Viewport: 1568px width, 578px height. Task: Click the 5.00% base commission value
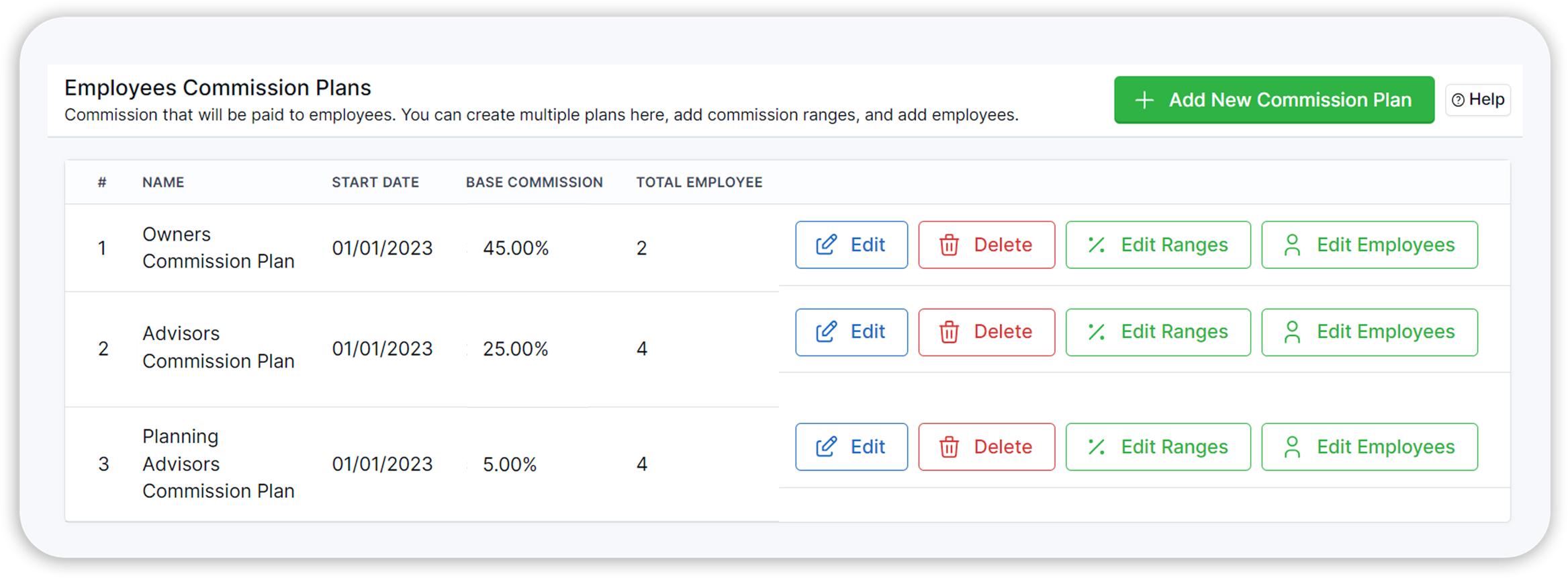(510, 464)
